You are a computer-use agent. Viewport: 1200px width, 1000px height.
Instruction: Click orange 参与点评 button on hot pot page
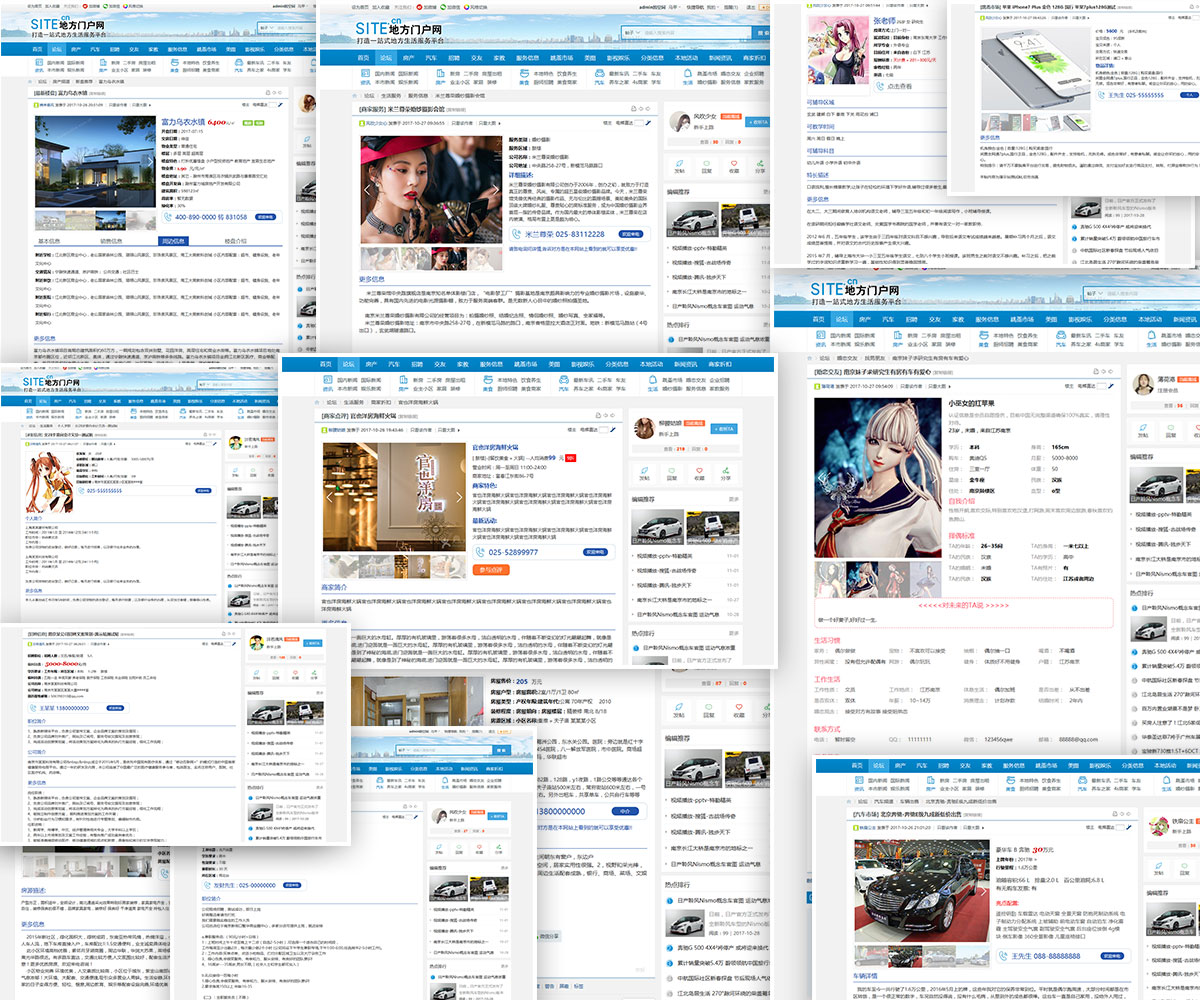[491, 570]
